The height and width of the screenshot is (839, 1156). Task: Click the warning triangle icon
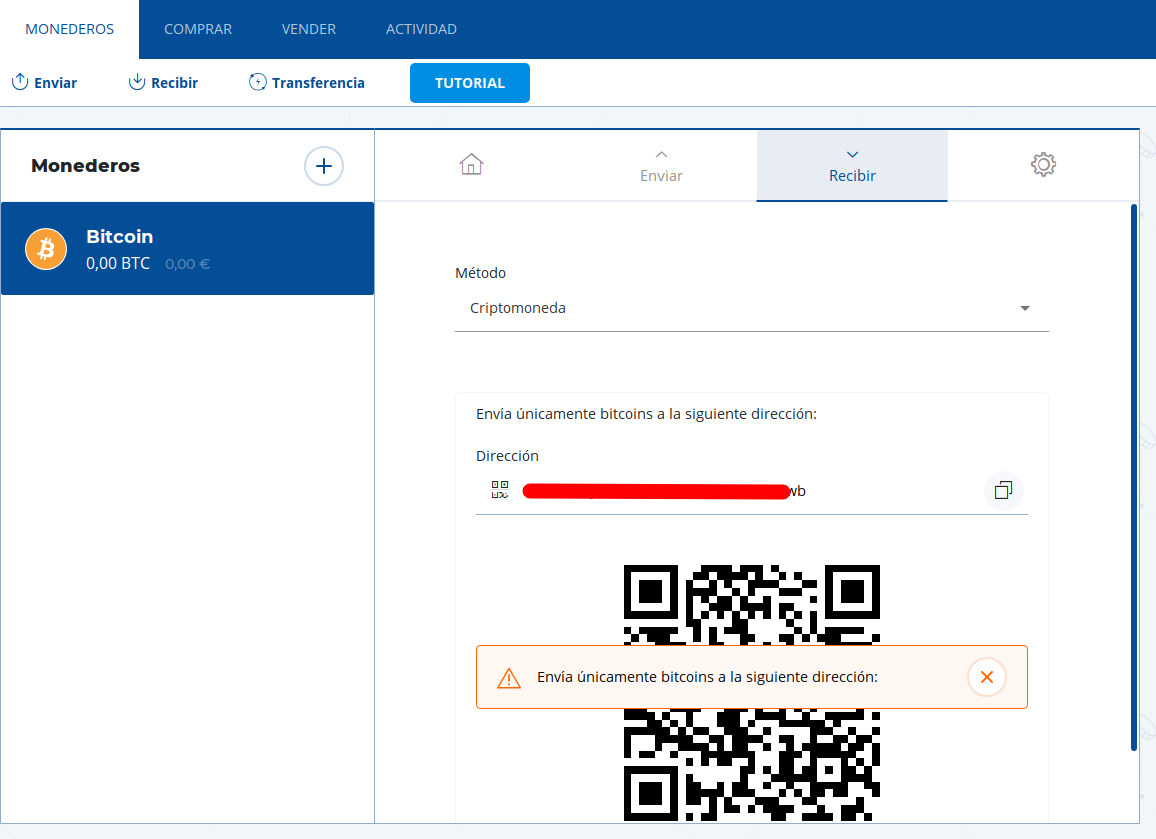click(509, 678)
